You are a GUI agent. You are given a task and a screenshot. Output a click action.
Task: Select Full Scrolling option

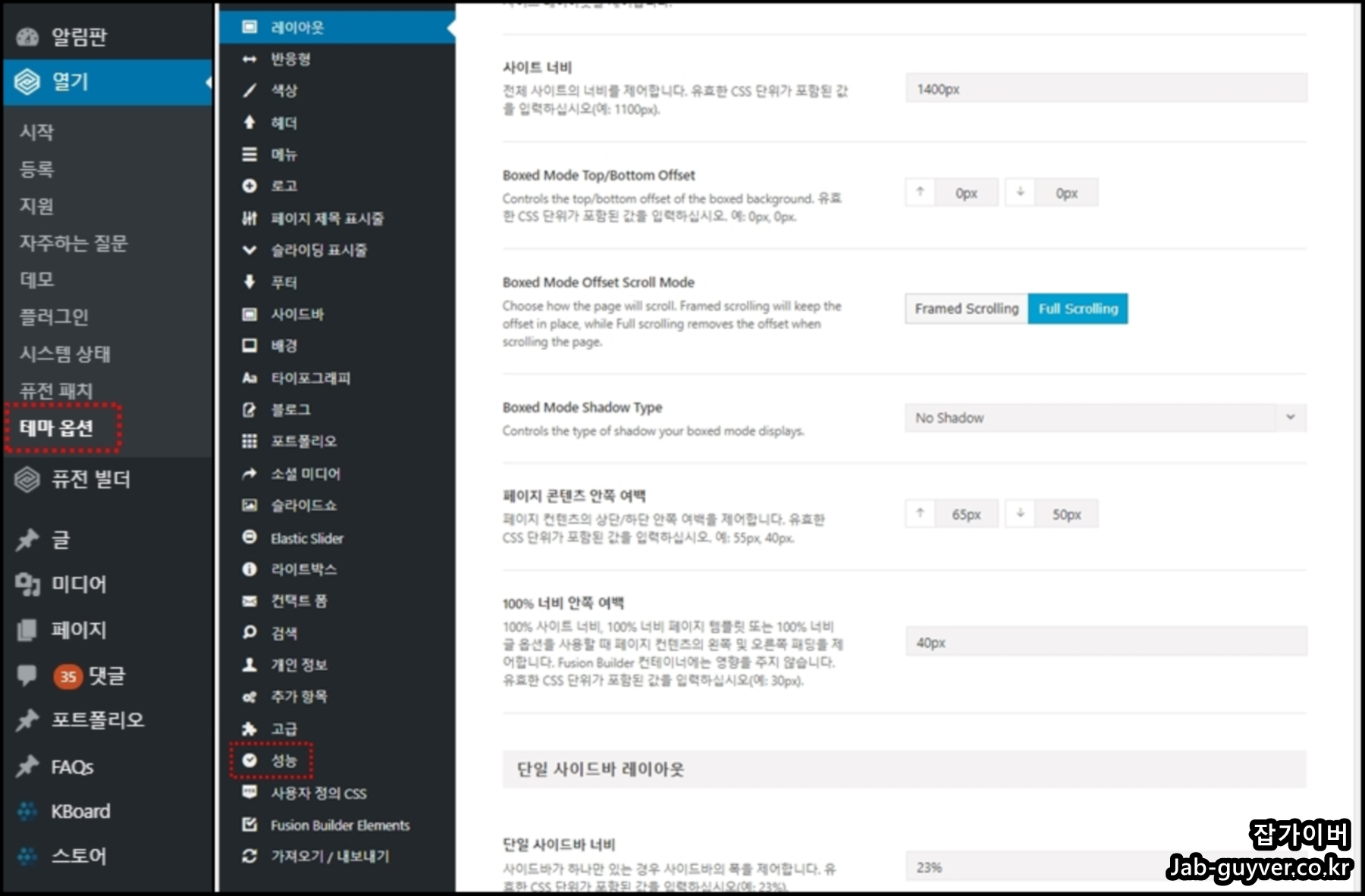(1078, 309)
